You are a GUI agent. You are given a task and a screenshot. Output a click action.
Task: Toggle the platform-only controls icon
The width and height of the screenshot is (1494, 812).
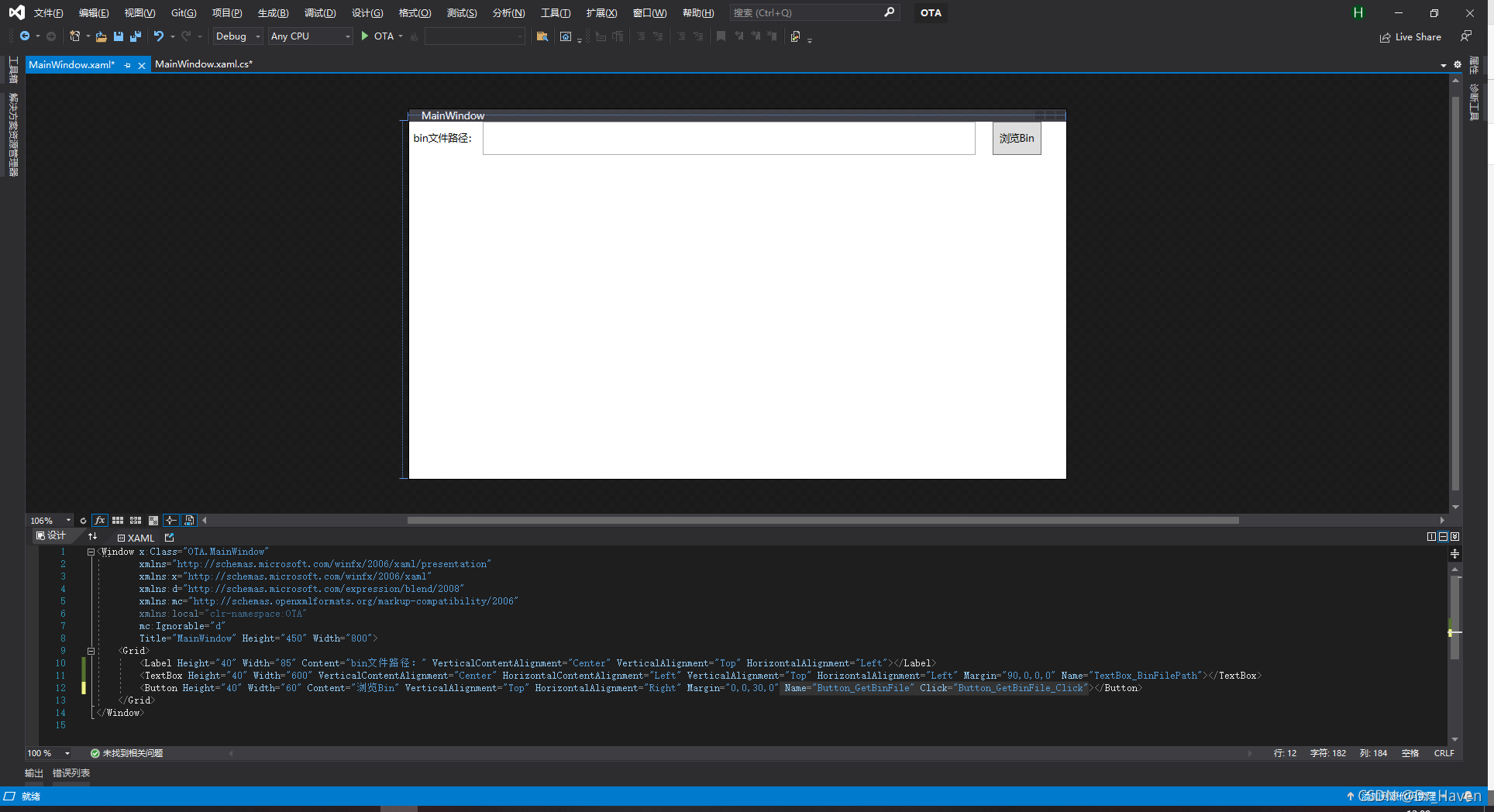point(189,521)
